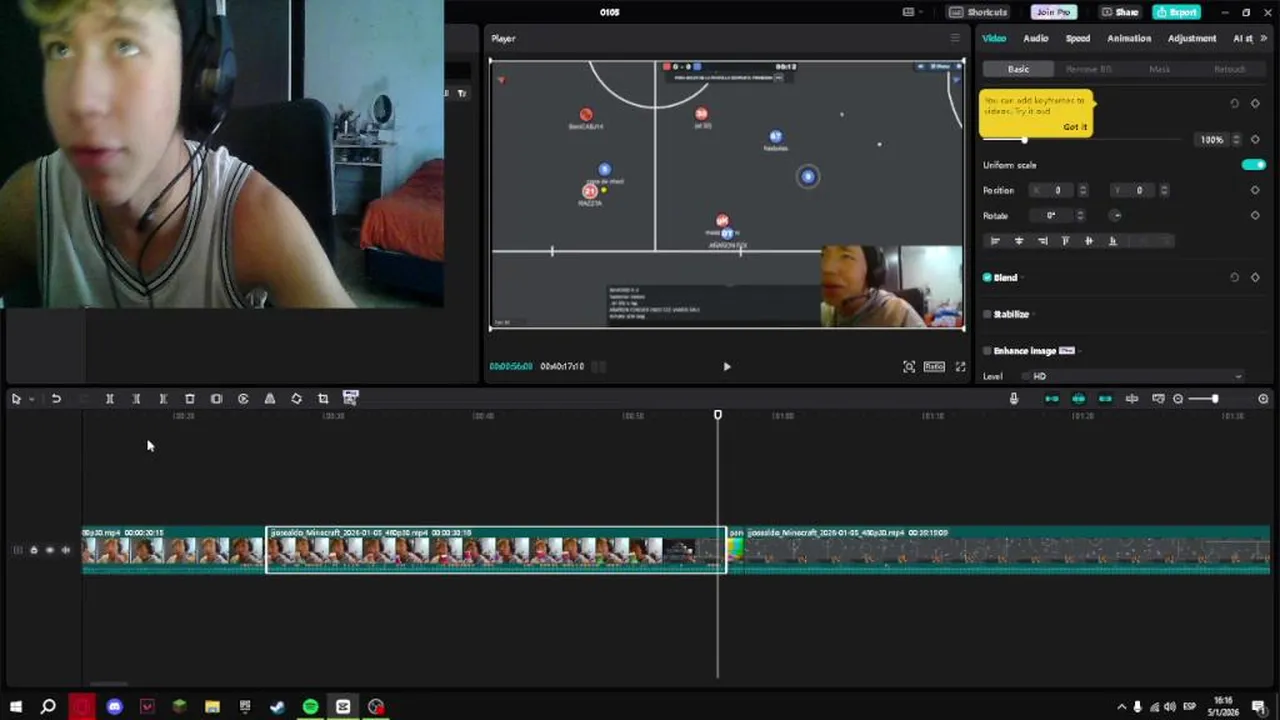1280x720 pixels.
Task: Enter fullscreen preview mode
Action: pos(961,367)
